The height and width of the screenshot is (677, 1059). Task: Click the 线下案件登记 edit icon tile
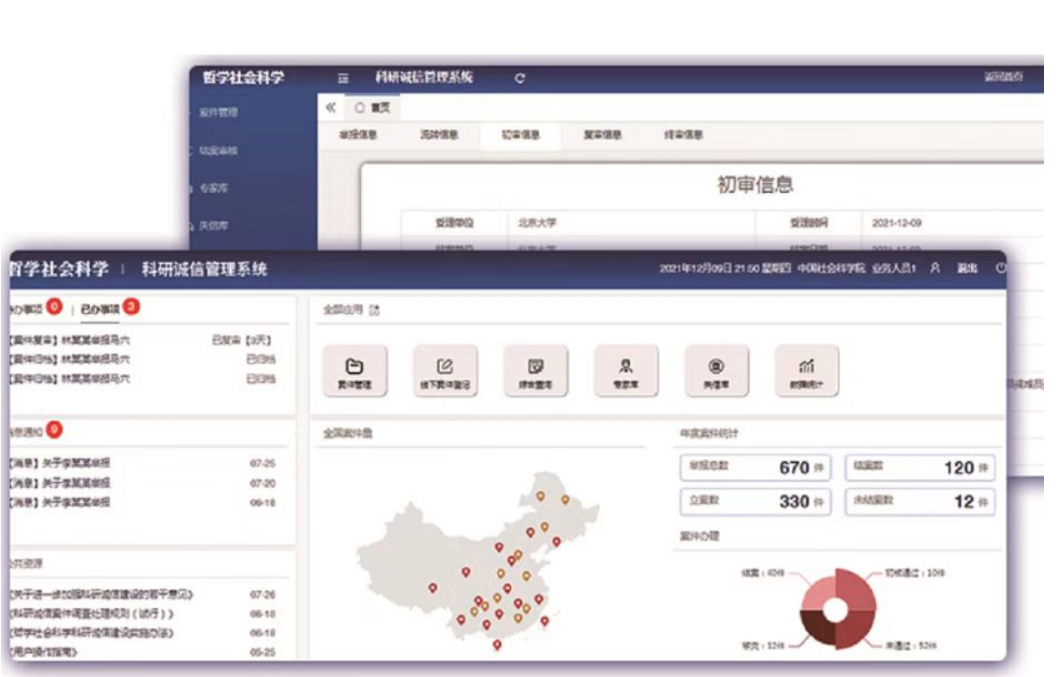coord(445,371)
